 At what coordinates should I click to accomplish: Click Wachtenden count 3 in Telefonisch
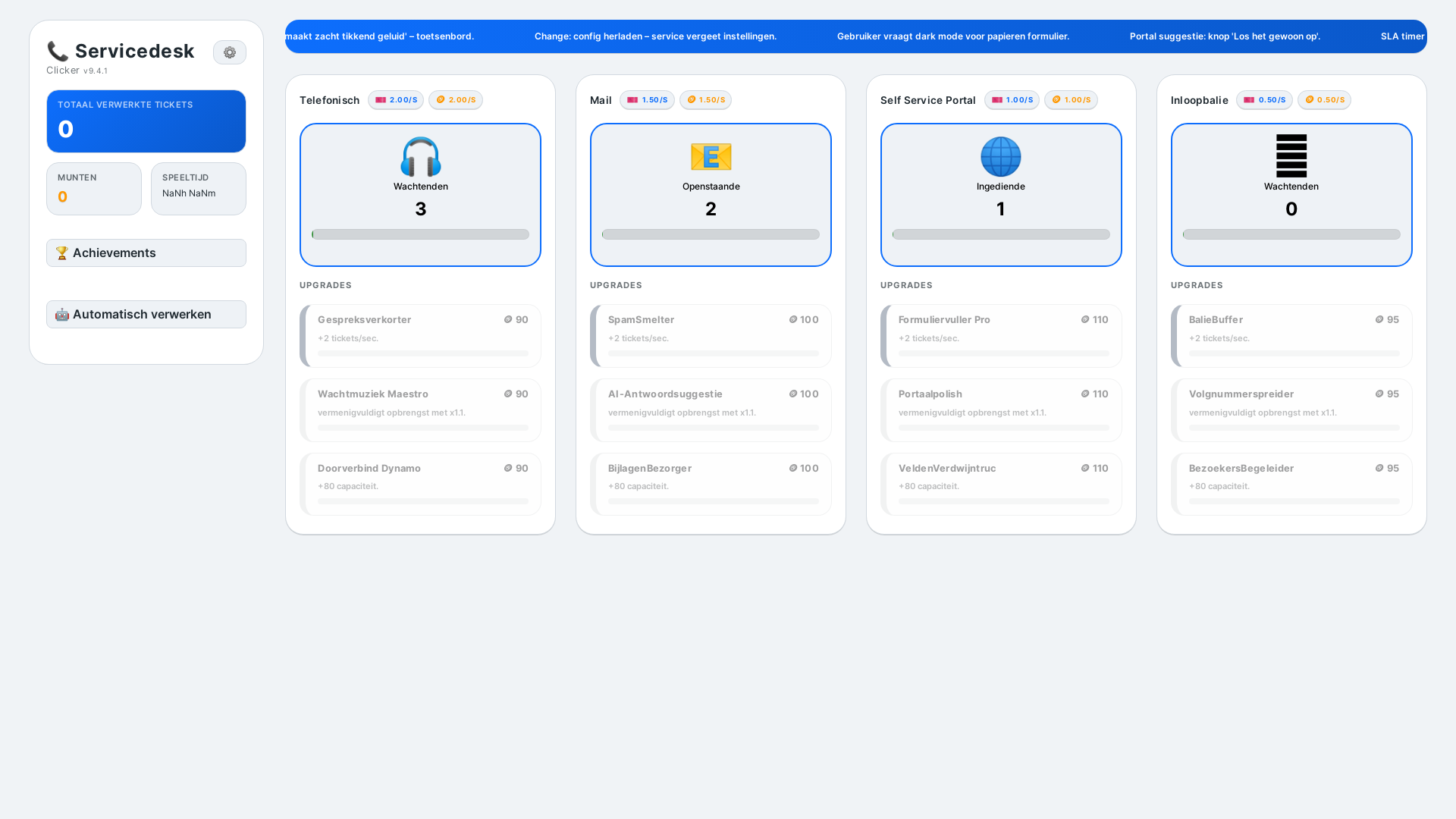(x=420, y=209)
